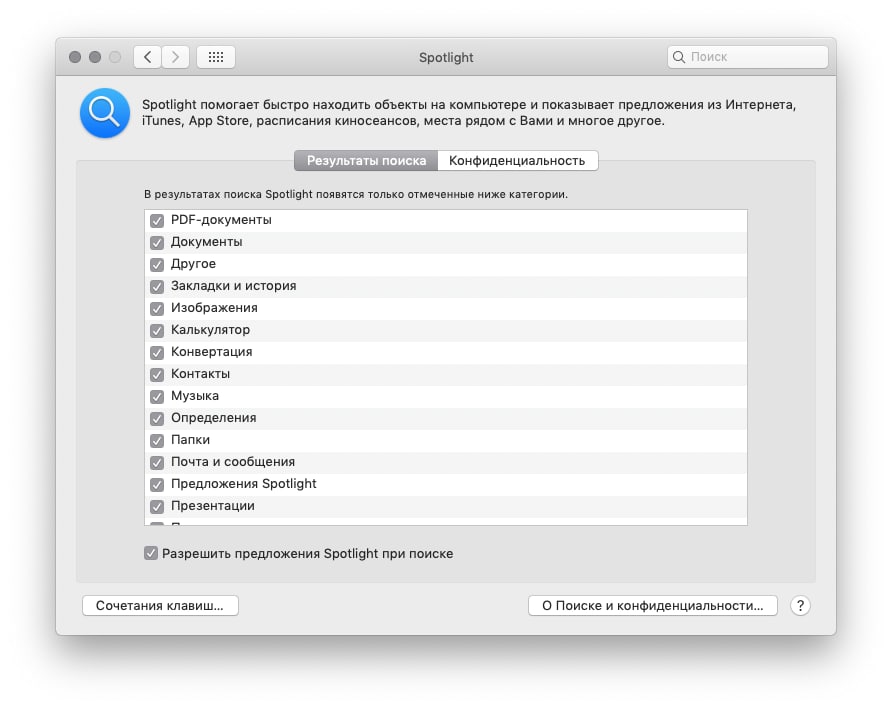
Task: Click the blue Spotlight magnifier icon
Action: point(105,113)
